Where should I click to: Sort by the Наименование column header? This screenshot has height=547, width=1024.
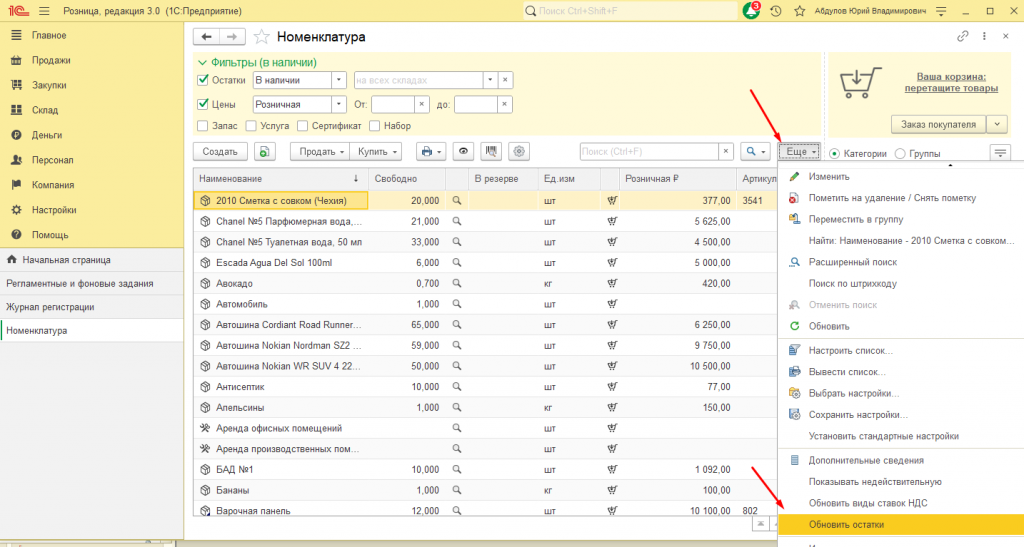[x=279, y=178]
